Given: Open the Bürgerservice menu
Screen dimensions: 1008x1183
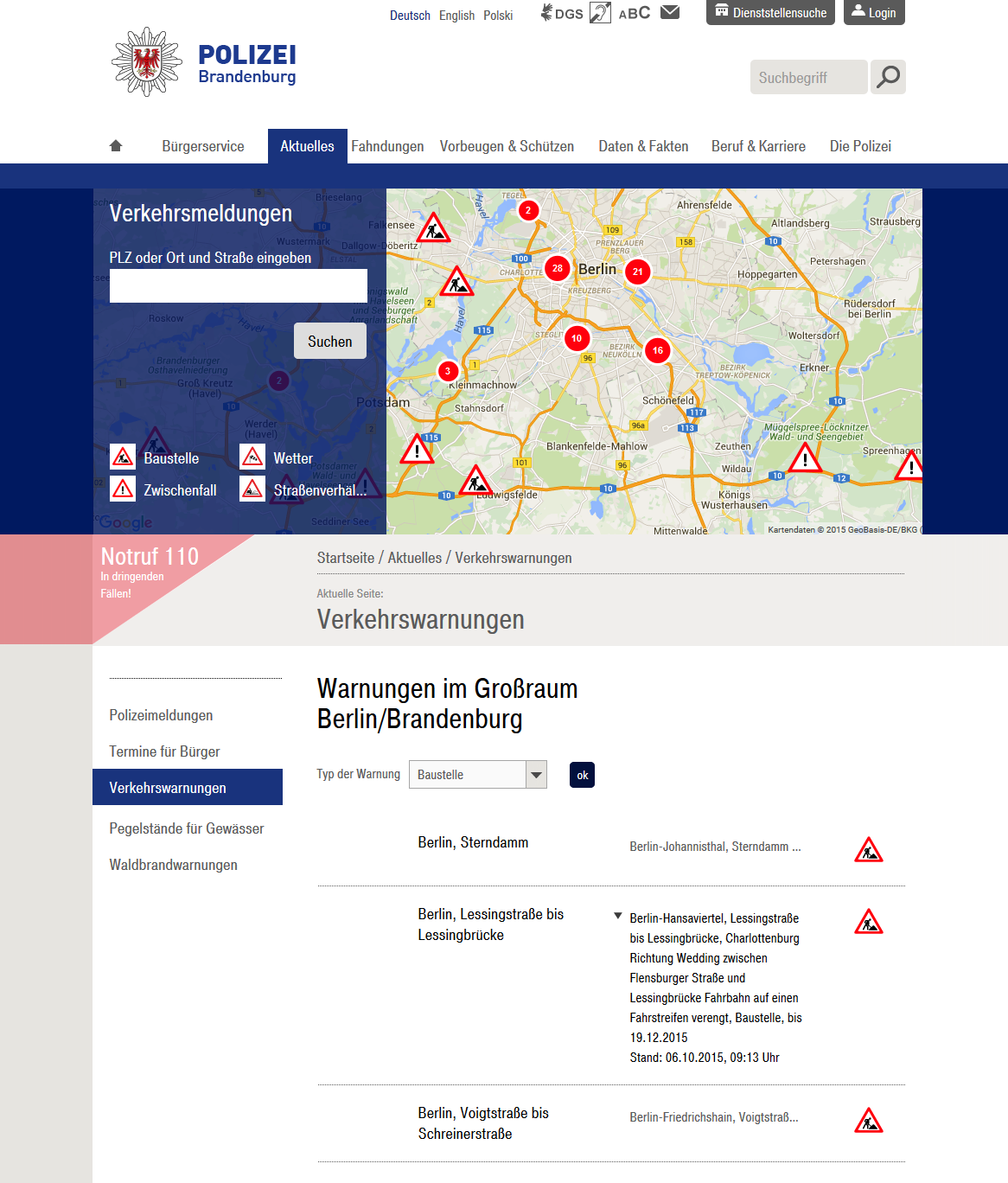Looking at the screenshot, I should point(203,146).
